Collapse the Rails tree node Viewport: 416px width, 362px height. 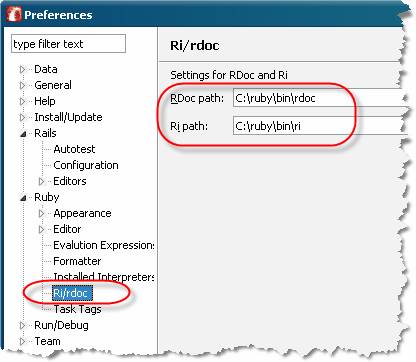(23, 134)
